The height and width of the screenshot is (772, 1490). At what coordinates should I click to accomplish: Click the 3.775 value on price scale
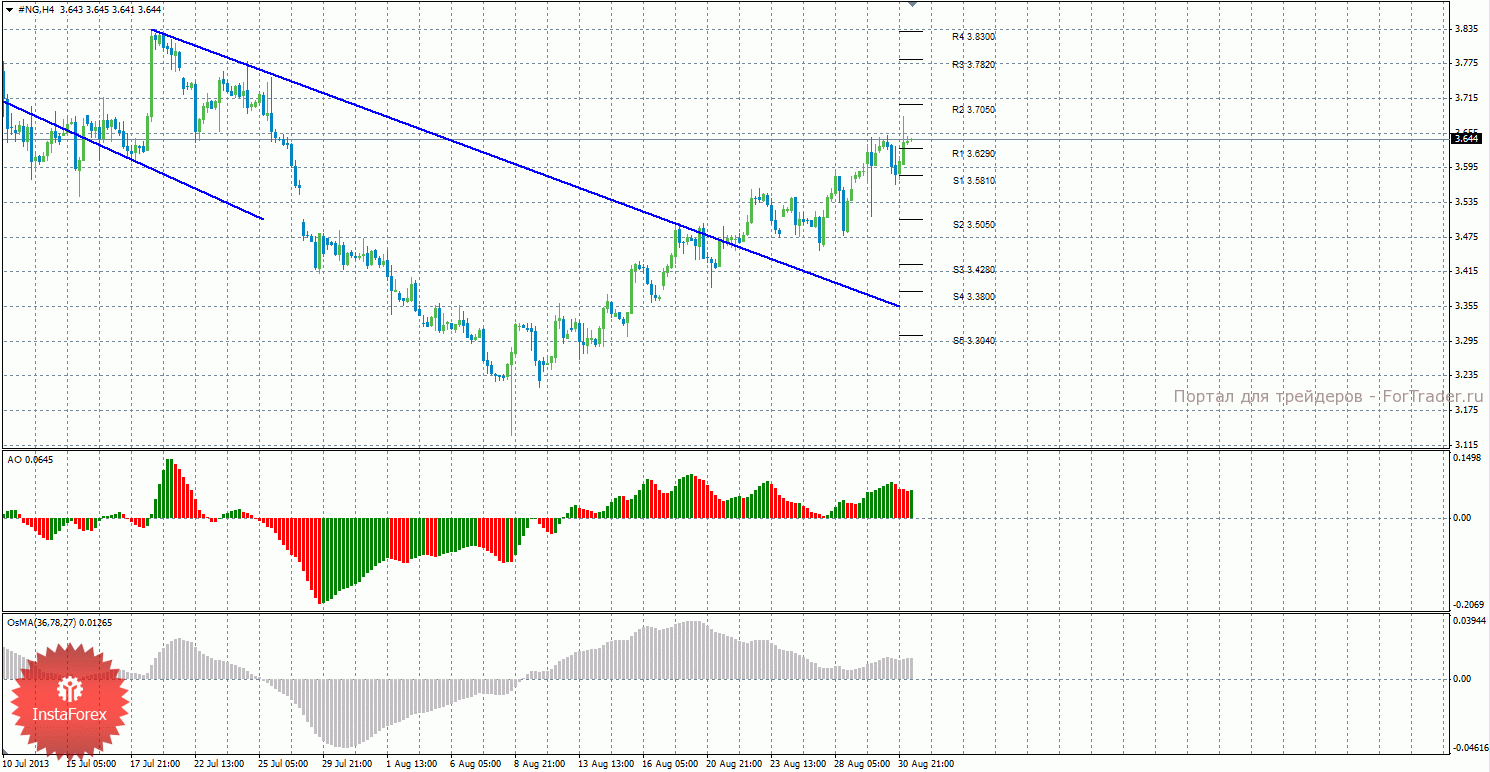point(1467,63)
